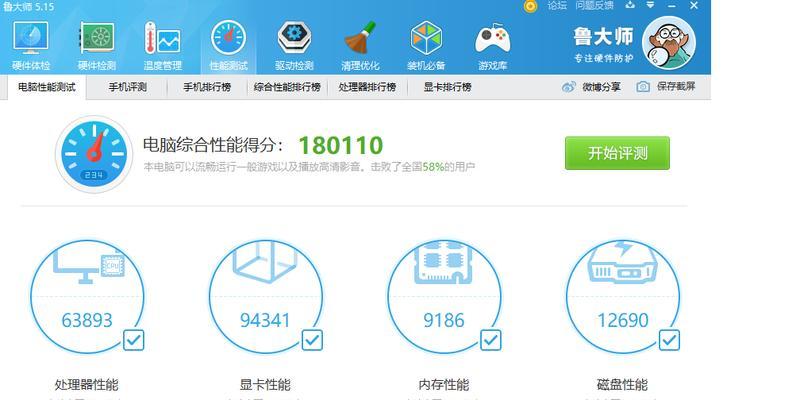This screenshot has width=800, height=400.
Task: Open 温度管理 temperature management
Action: 163,46
